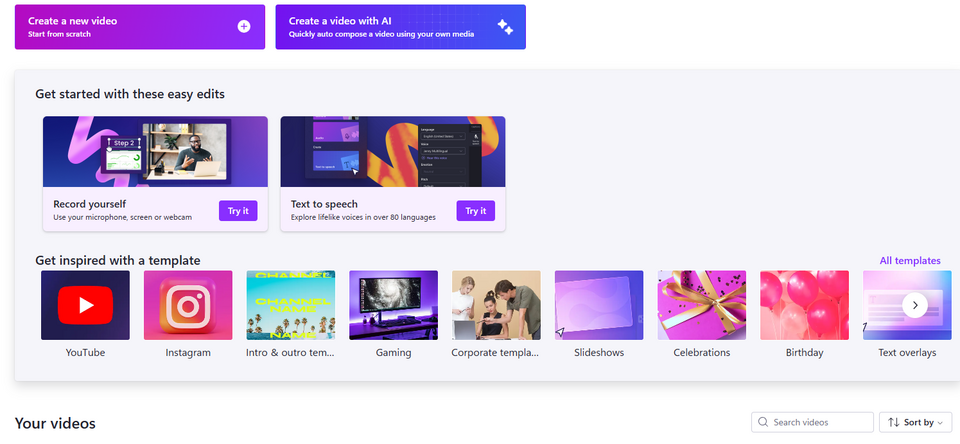The width and height of the screenshot is (960, 444).
Task: Open the Celebrations template category
Action: [702, 305]
